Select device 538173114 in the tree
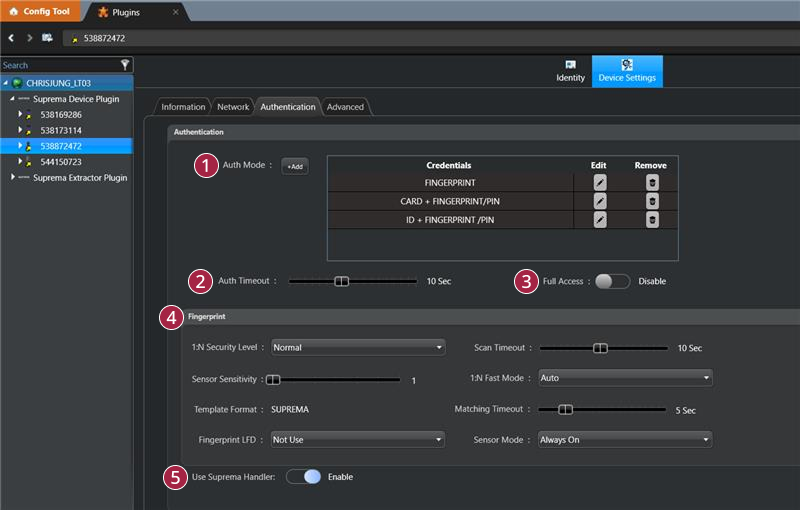 (x=61, y=130)
